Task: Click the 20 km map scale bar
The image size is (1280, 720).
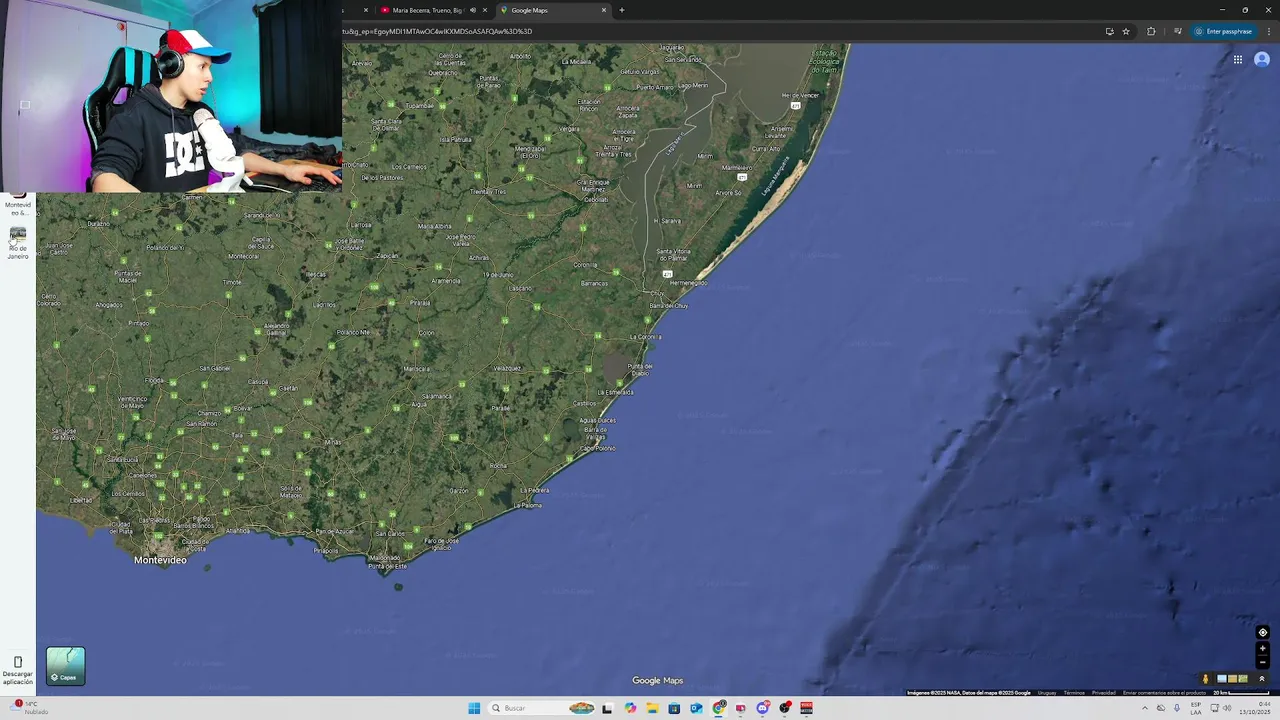Action: pos(1241,692)
